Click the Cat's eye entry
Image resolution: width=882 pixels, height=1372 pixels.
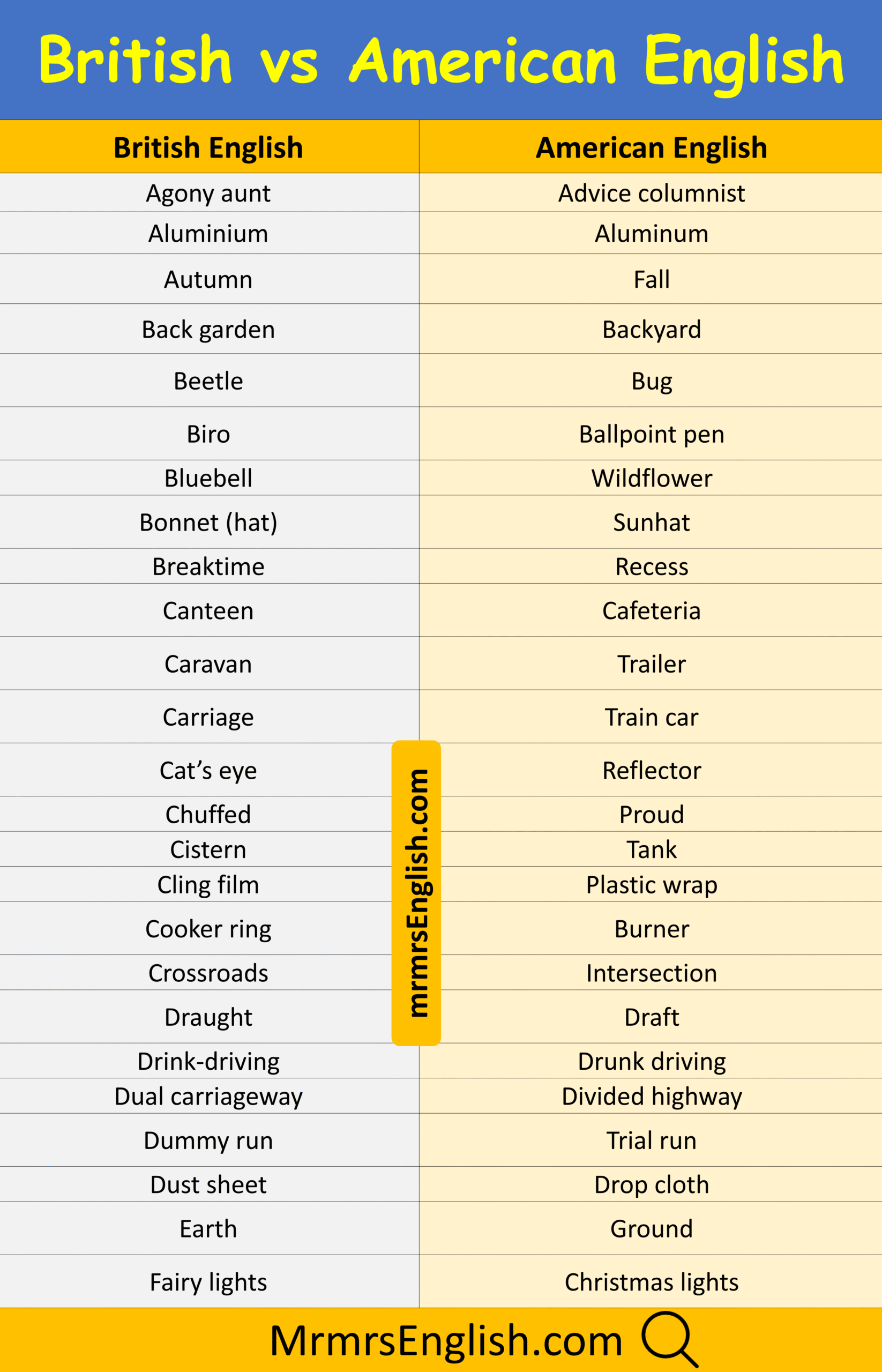(x=208, y=770)
